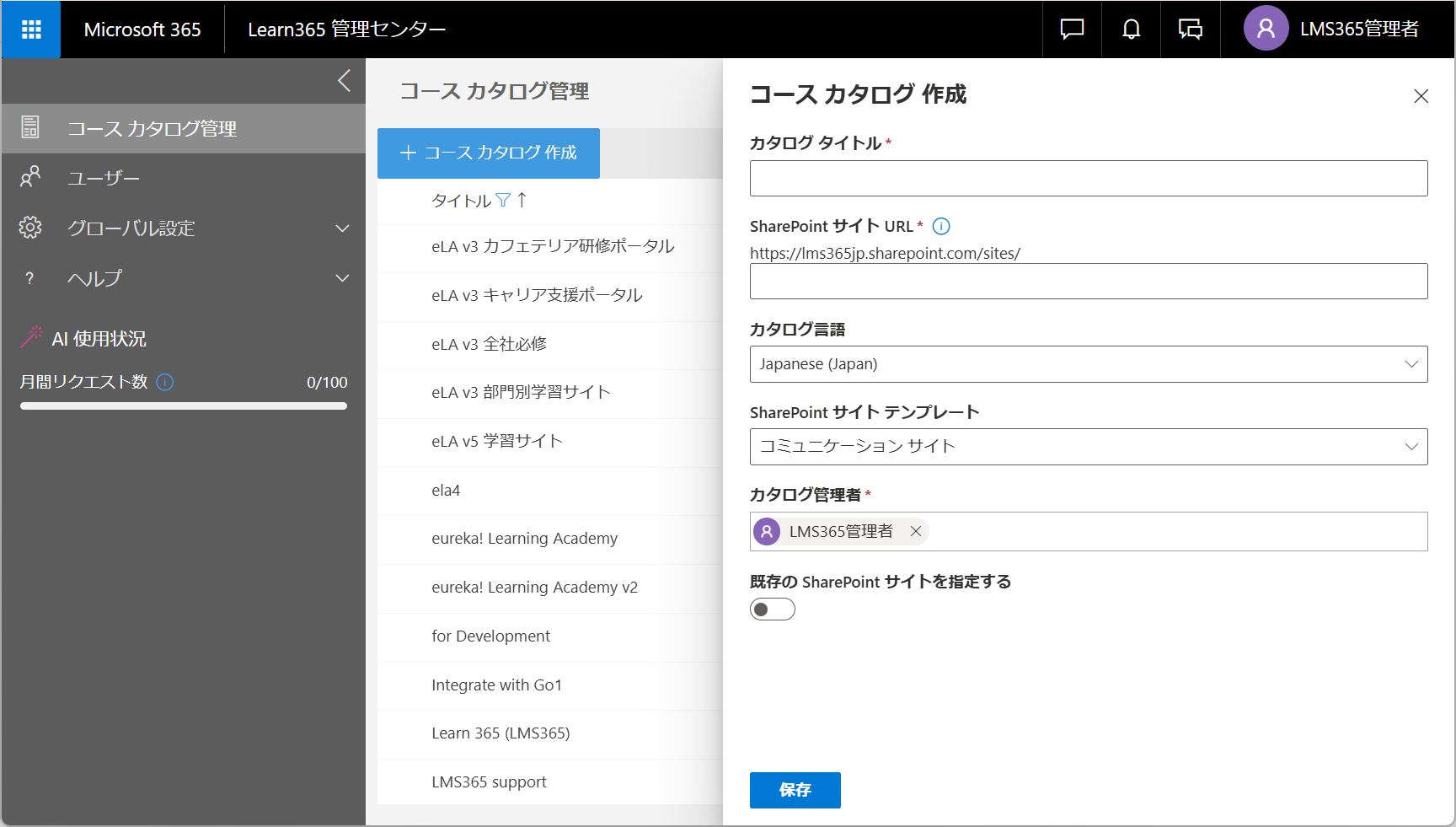Open AI 使用状況 section
Image resolution: width=1456 pixels, height=827 pixels.
coord(99,338)
